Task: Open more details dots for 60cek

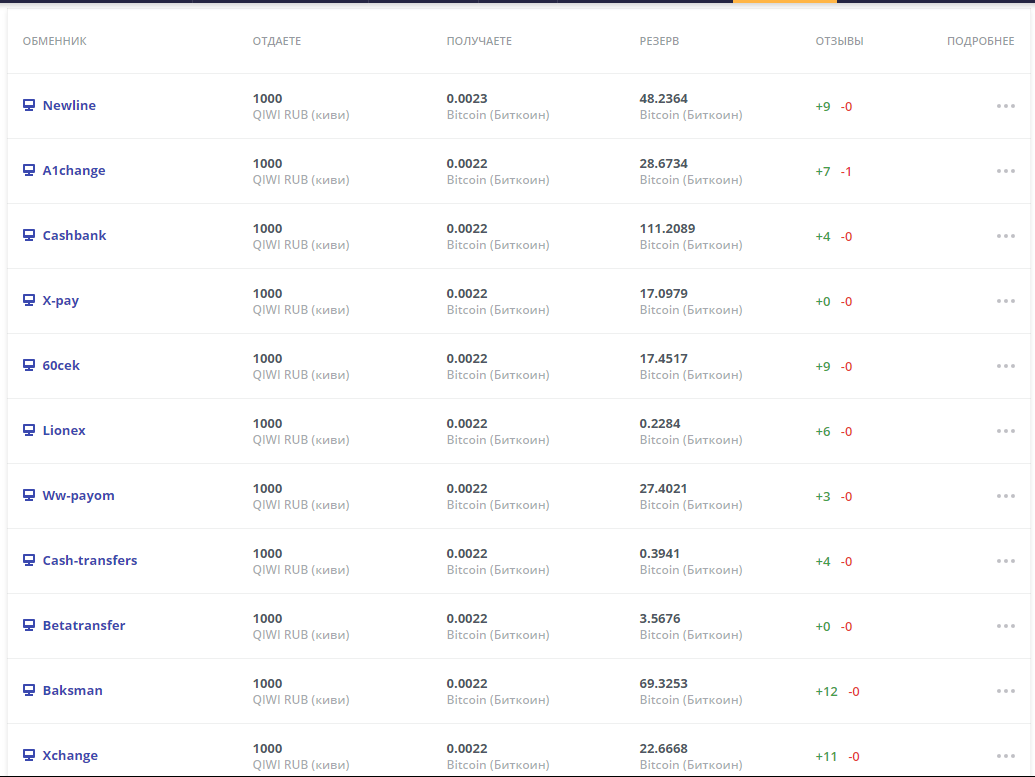Action: [1005, 366]
